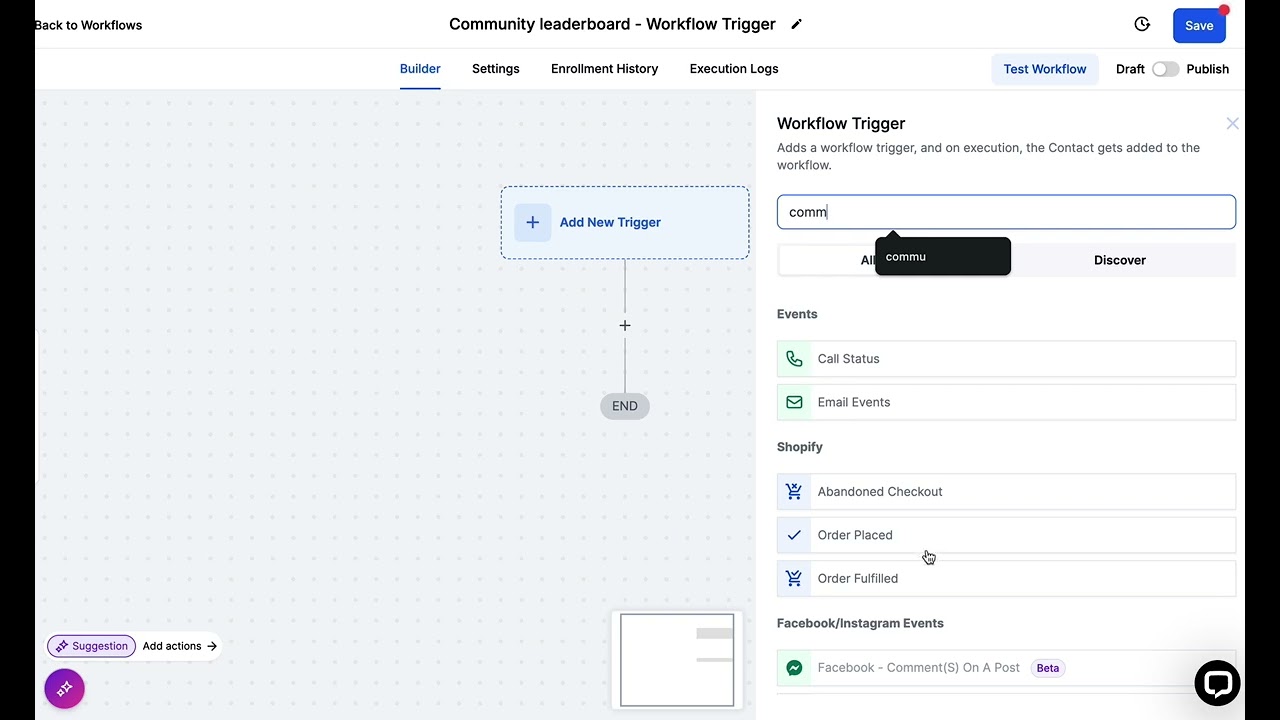
Task: Open the Execution Logs tab
Action: [734, 69]
